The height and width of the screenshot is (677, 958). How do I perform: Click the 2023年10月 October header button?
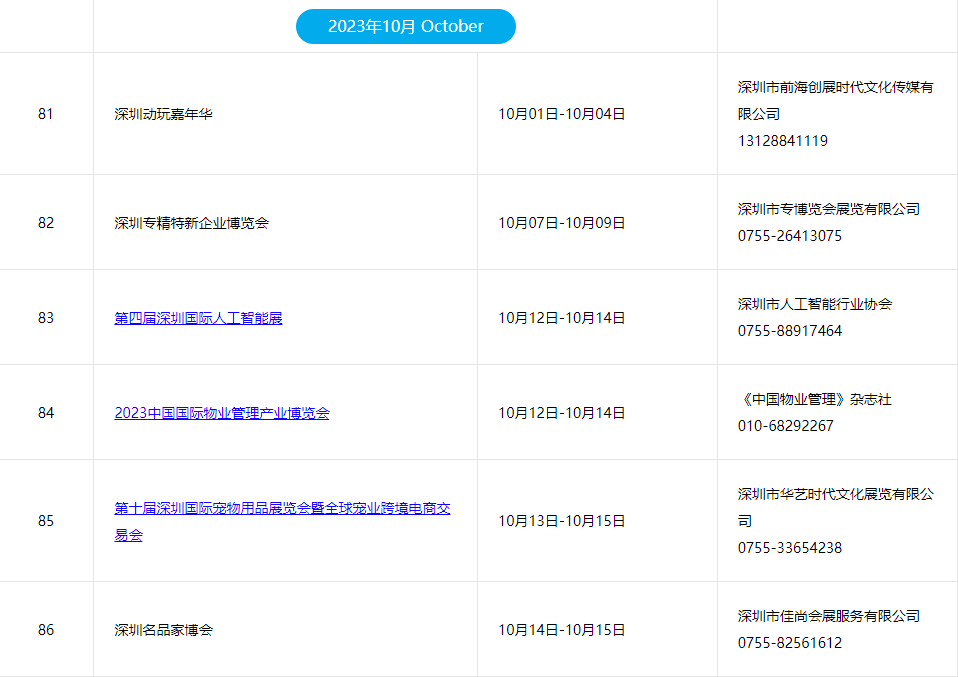(406, 26)
